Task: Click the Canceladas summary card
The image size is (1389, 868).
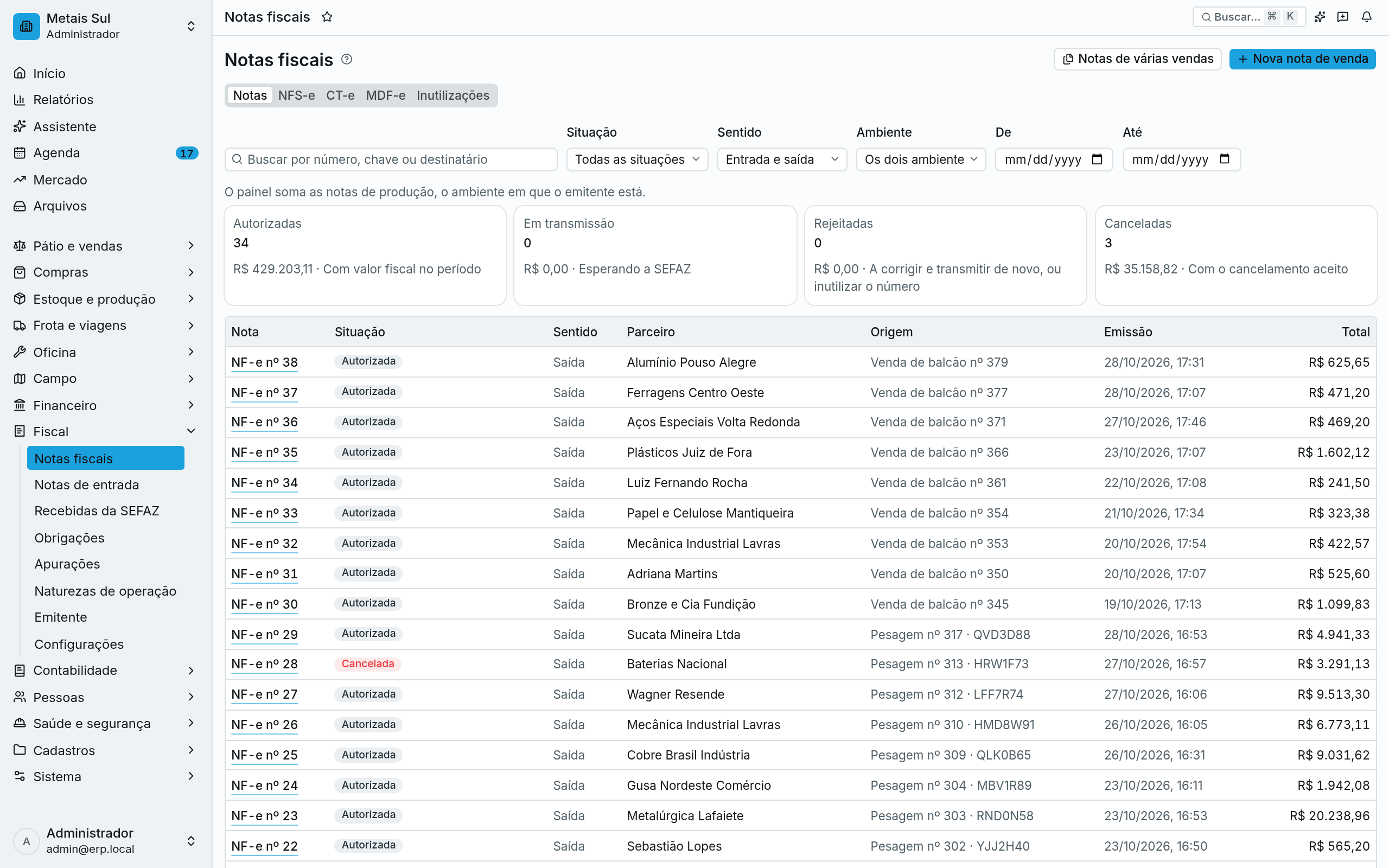Action: tap(1237, 256)
